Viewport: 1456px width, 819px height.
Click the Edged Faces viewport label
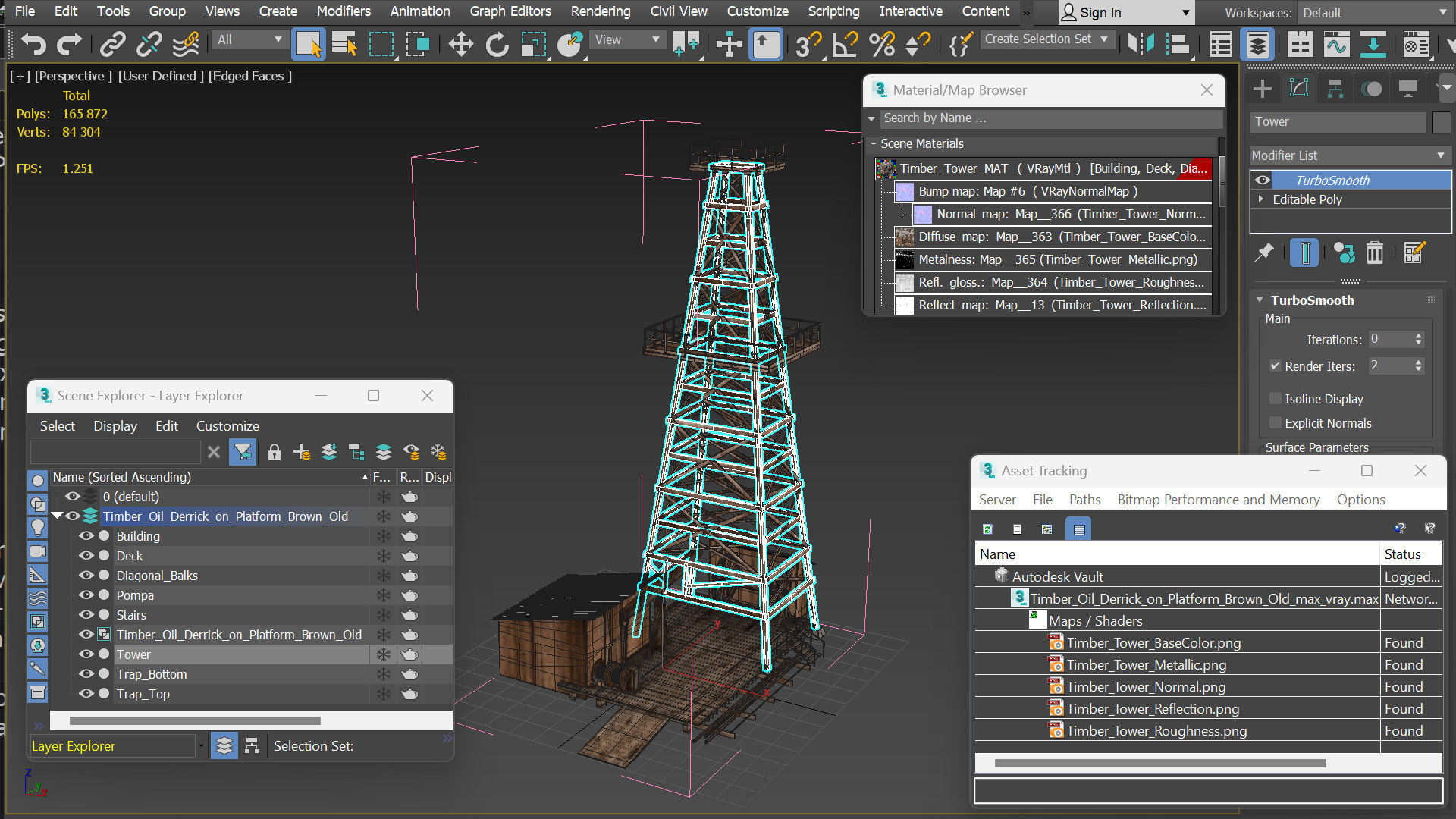pyautogui.click(x=249, y=76)
